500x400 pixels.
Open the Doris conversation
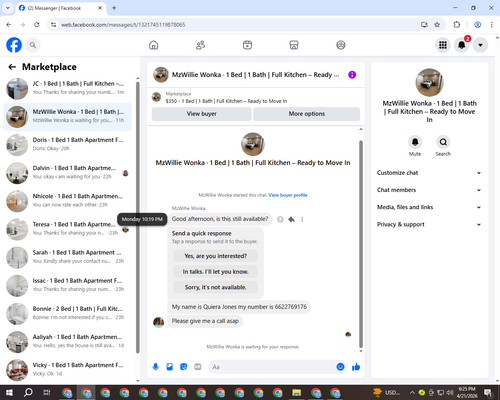pos(67,145)
